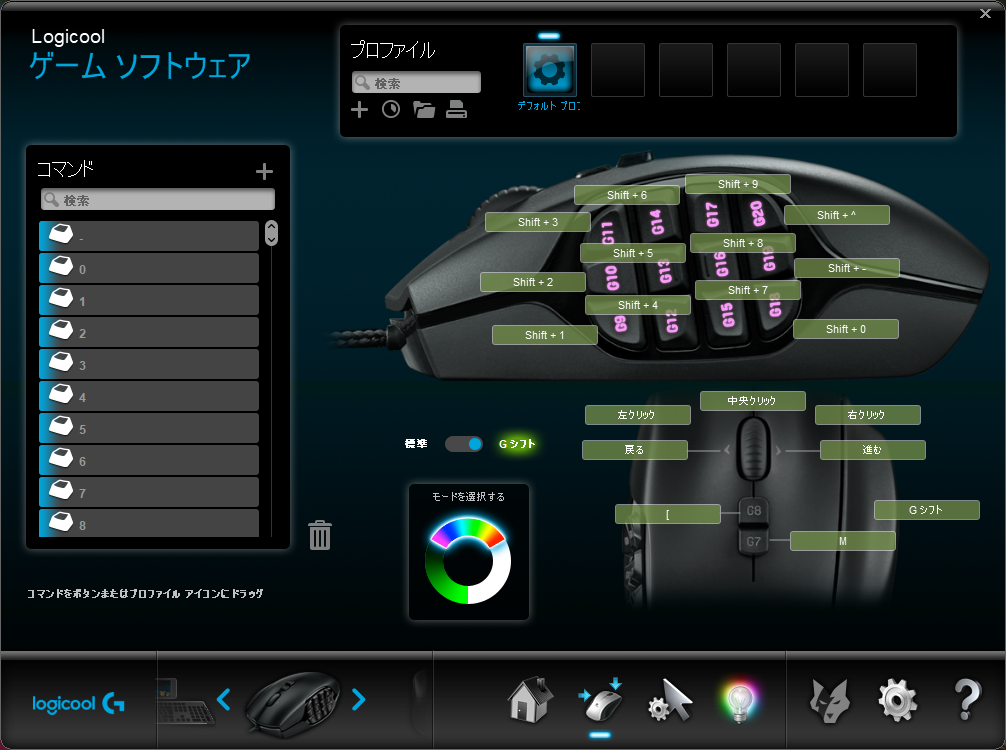
Task: Click the '[' assignment label for G8
Action: tap(668, 514)
